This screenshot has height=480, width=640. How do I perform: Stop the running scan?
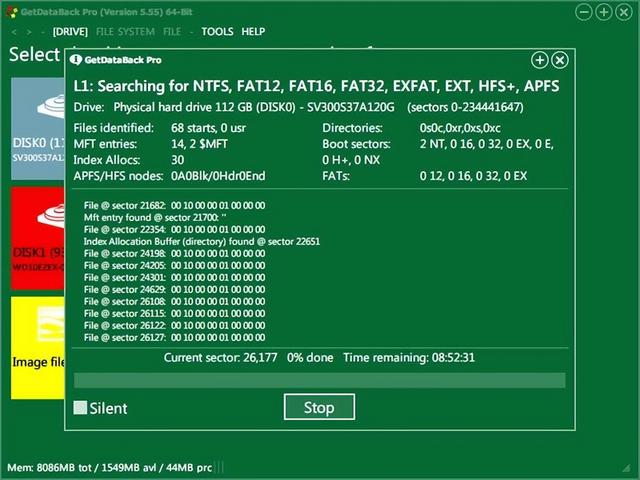coord(319,407)
